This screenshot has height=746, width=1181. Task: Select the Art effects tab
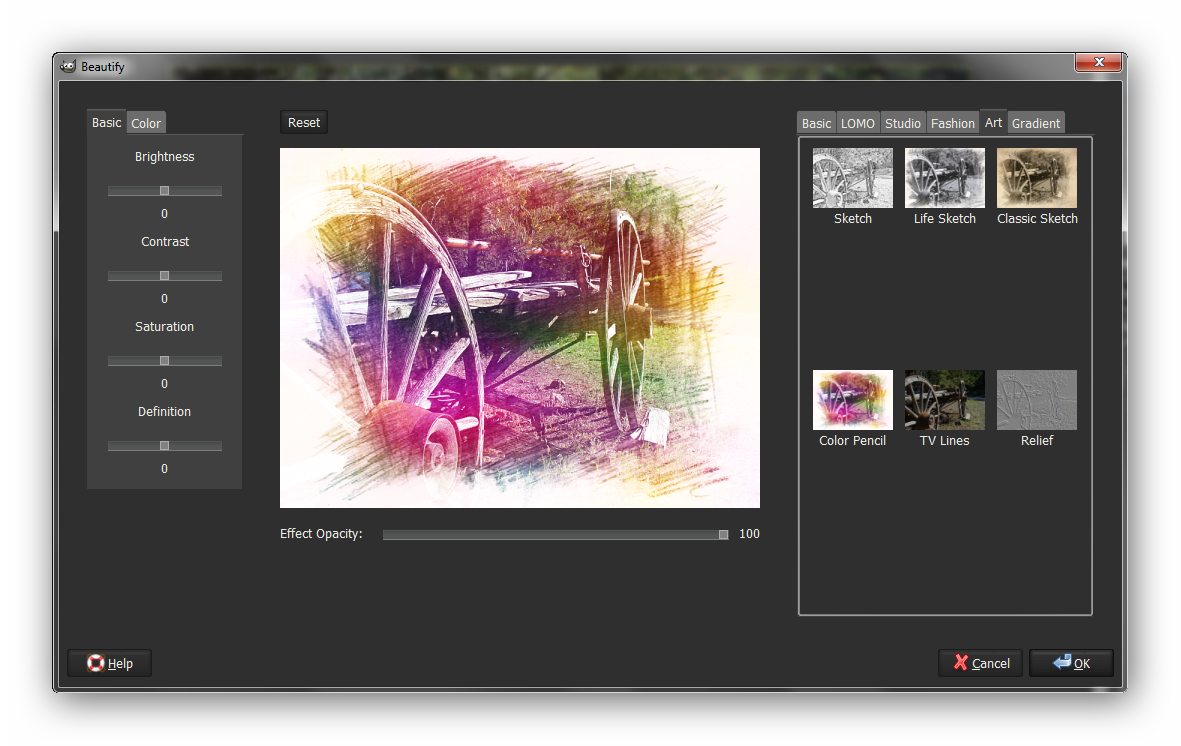click(x=993, y=122)
